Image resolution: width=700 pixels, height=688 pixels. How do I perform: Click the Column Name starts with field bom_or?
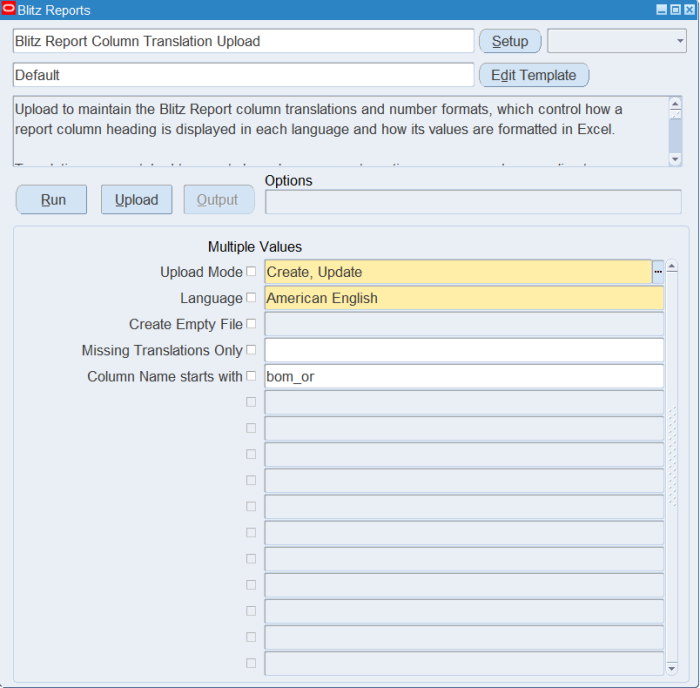coord(464,376)
